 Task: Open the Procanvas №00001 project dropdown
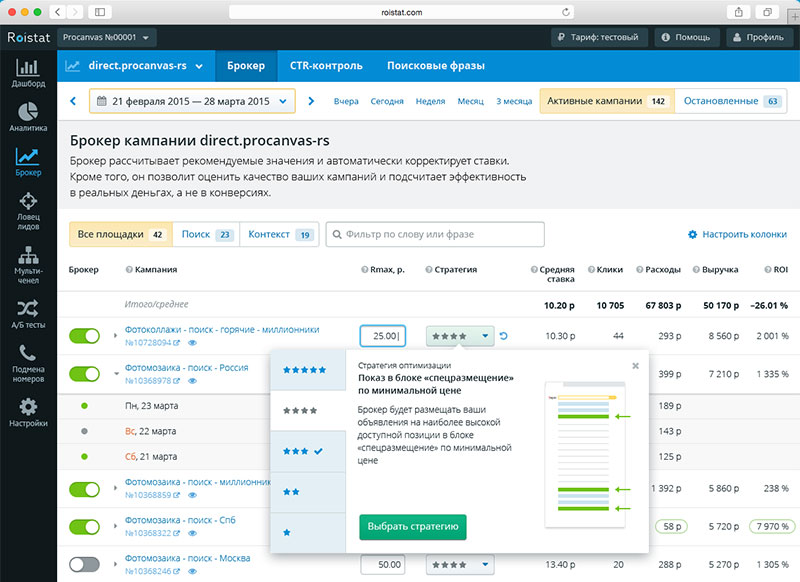coord(106,38)
